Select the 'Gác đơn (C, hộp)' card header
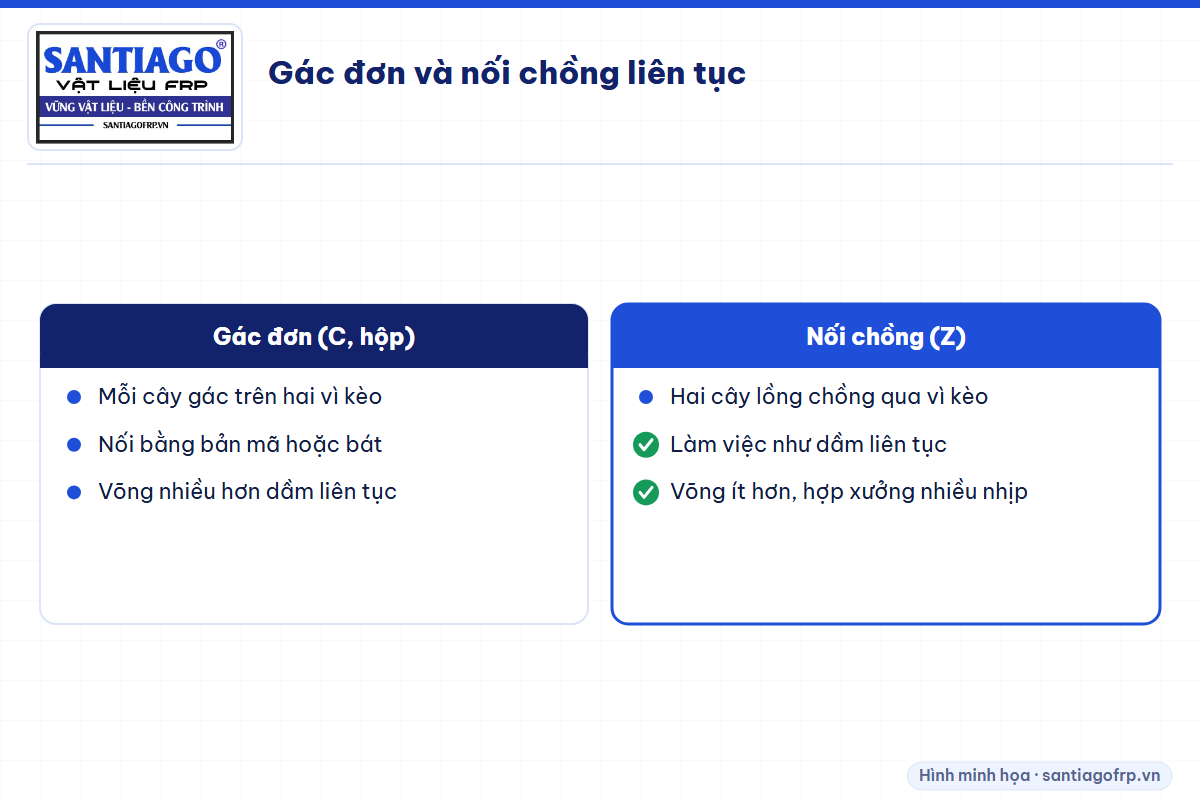The height and width of the screenshot is (800, 1200). click(x=314, y=336)
